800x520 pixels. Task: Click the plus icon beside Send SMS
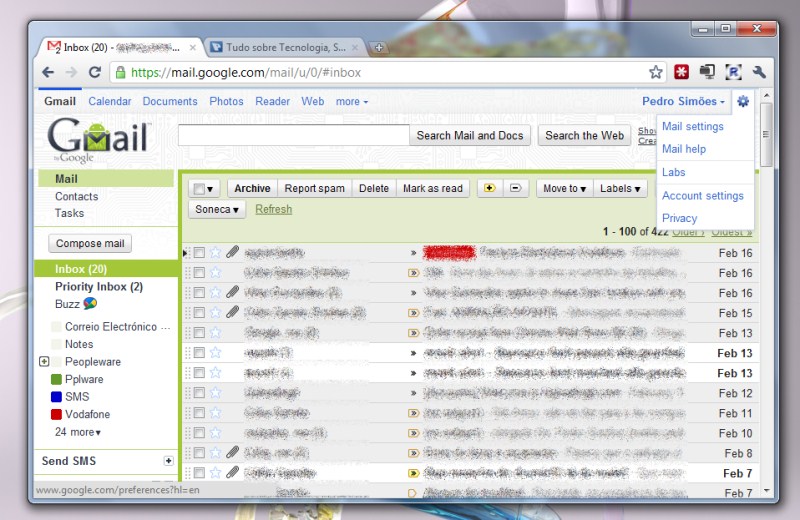168,461
